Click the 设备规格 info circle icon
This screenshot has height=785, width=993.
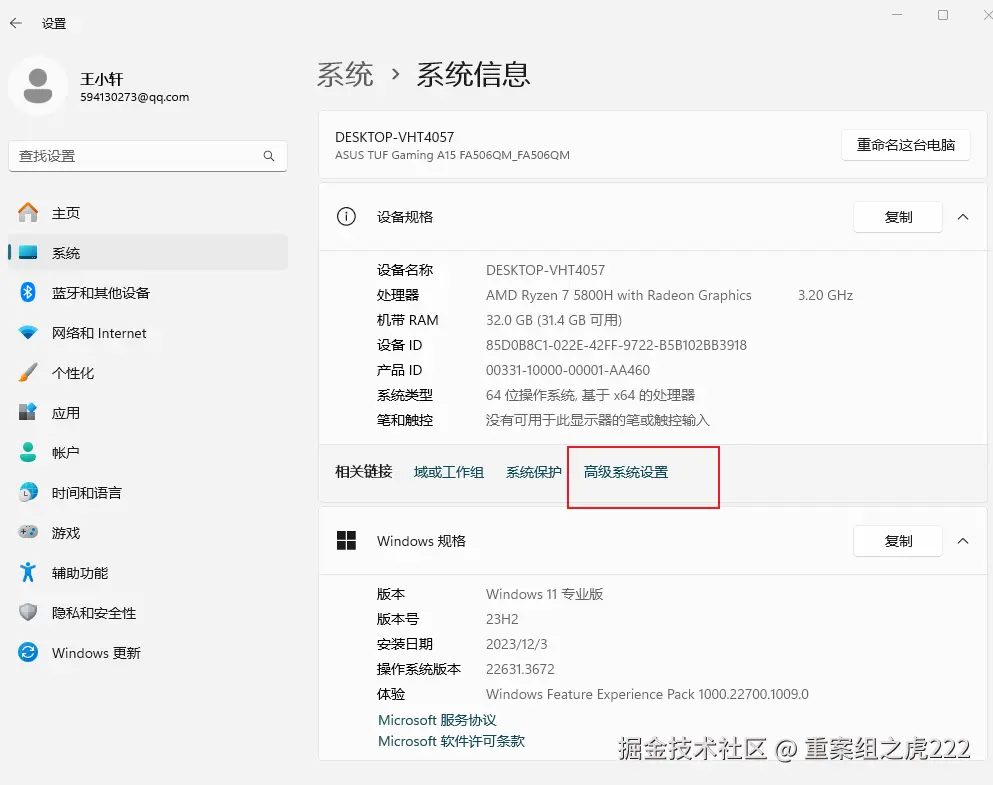(x=346, y=217)
